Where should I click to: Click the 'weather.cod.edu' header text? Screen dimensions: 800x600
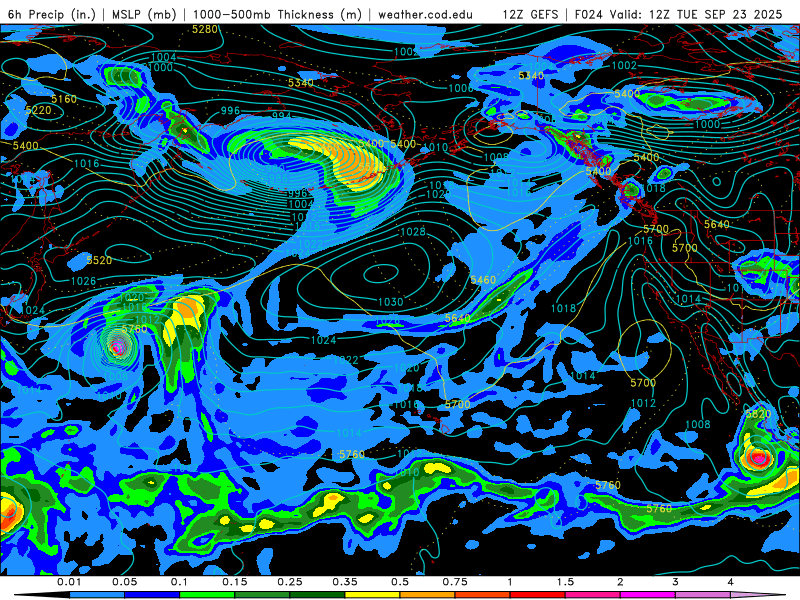point(425,14)
